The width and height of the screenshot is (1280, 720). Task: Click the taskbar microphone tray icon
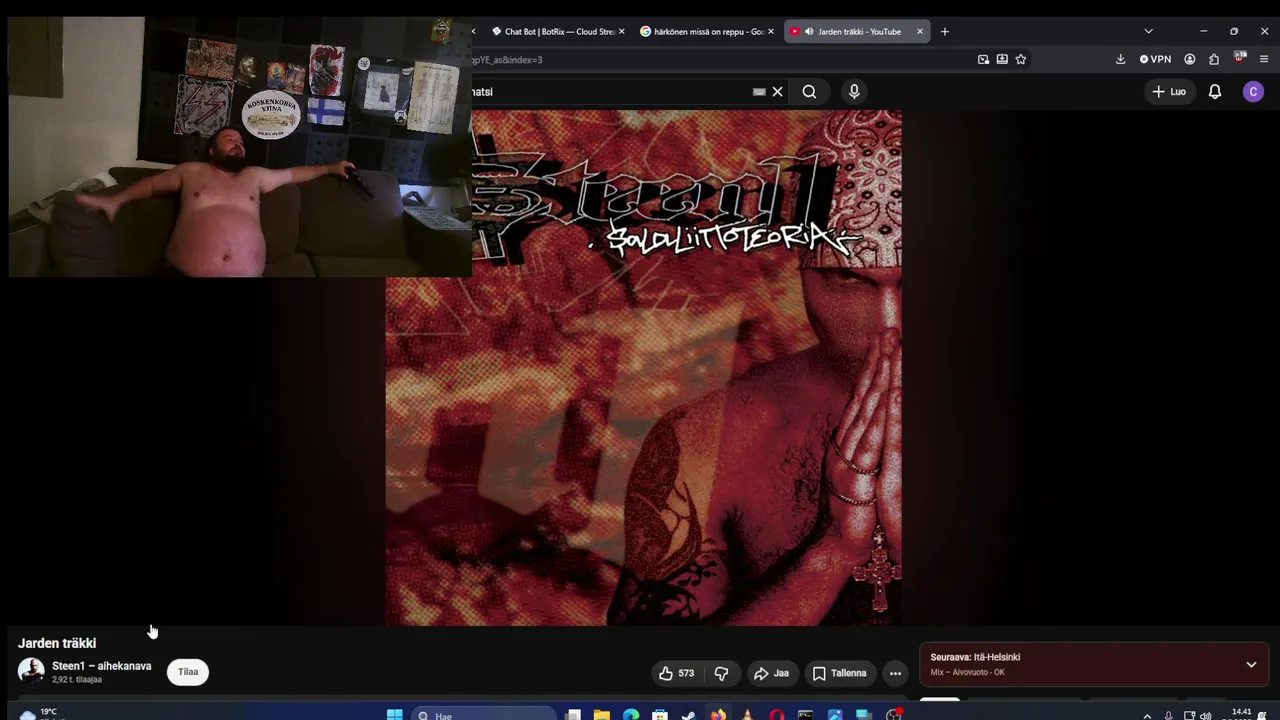pos(1168,716)
